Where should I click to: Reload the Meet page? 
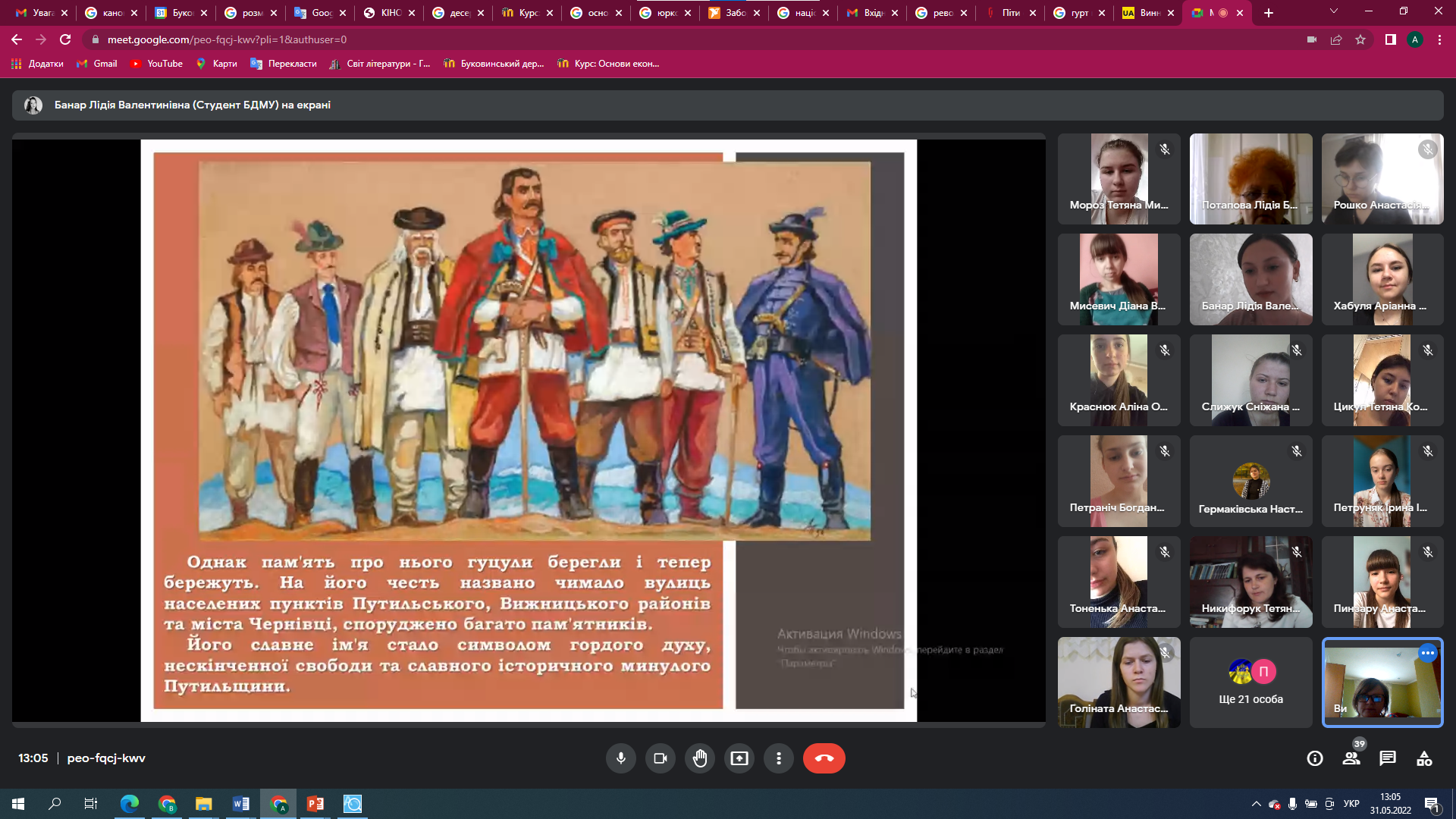65,39
